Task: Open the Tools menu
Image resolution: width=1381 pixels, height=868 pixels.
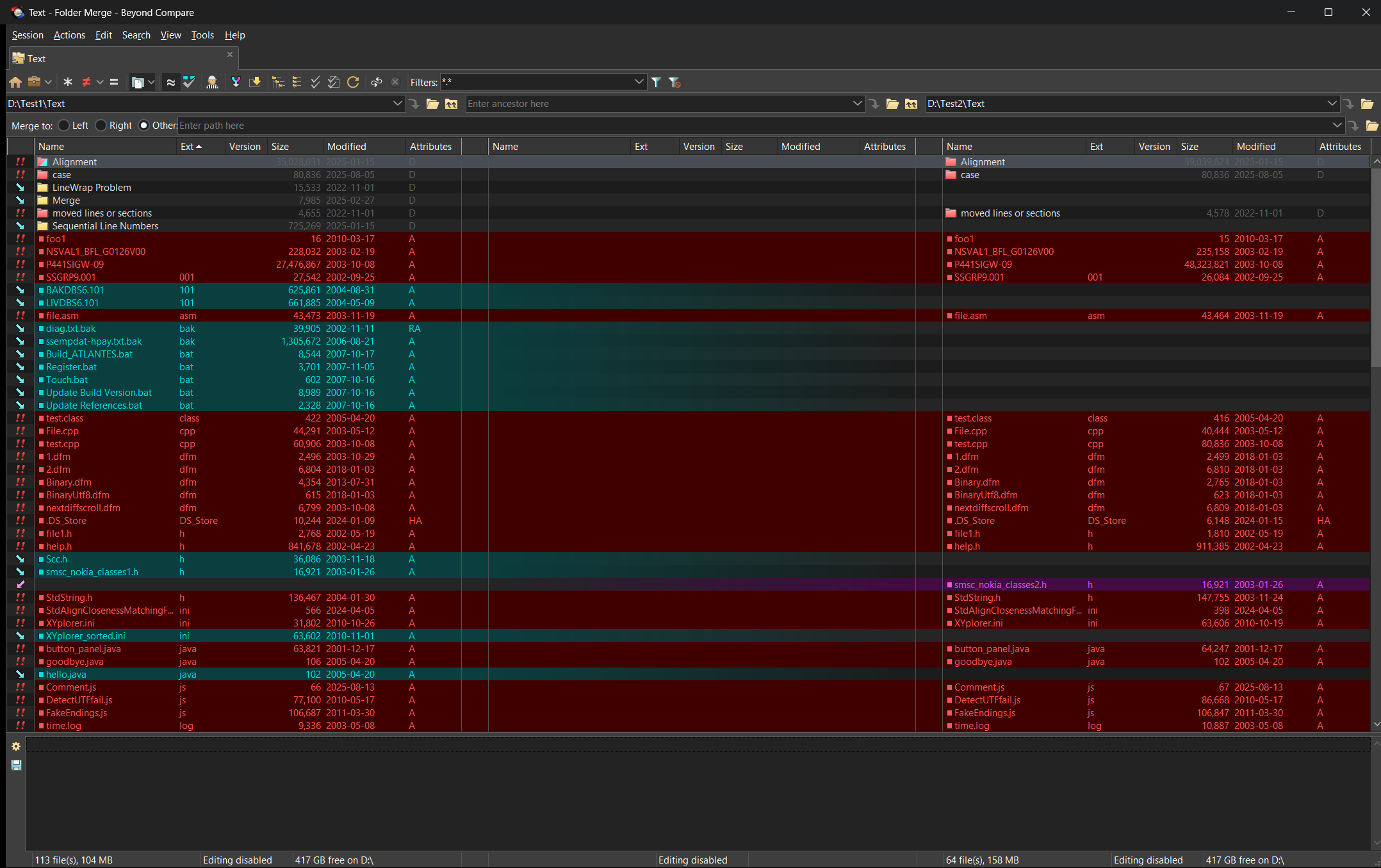Action: (x=202, y=35)
